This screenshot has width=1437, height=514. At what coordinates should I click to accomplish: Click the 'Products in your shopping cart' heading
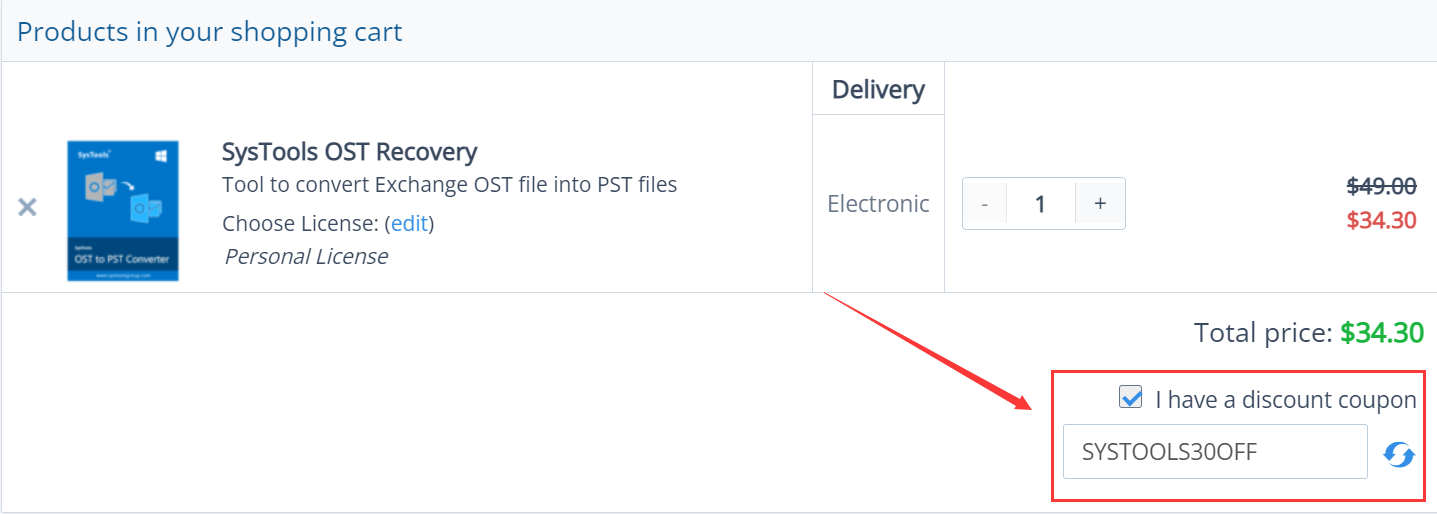click(210, 31)
